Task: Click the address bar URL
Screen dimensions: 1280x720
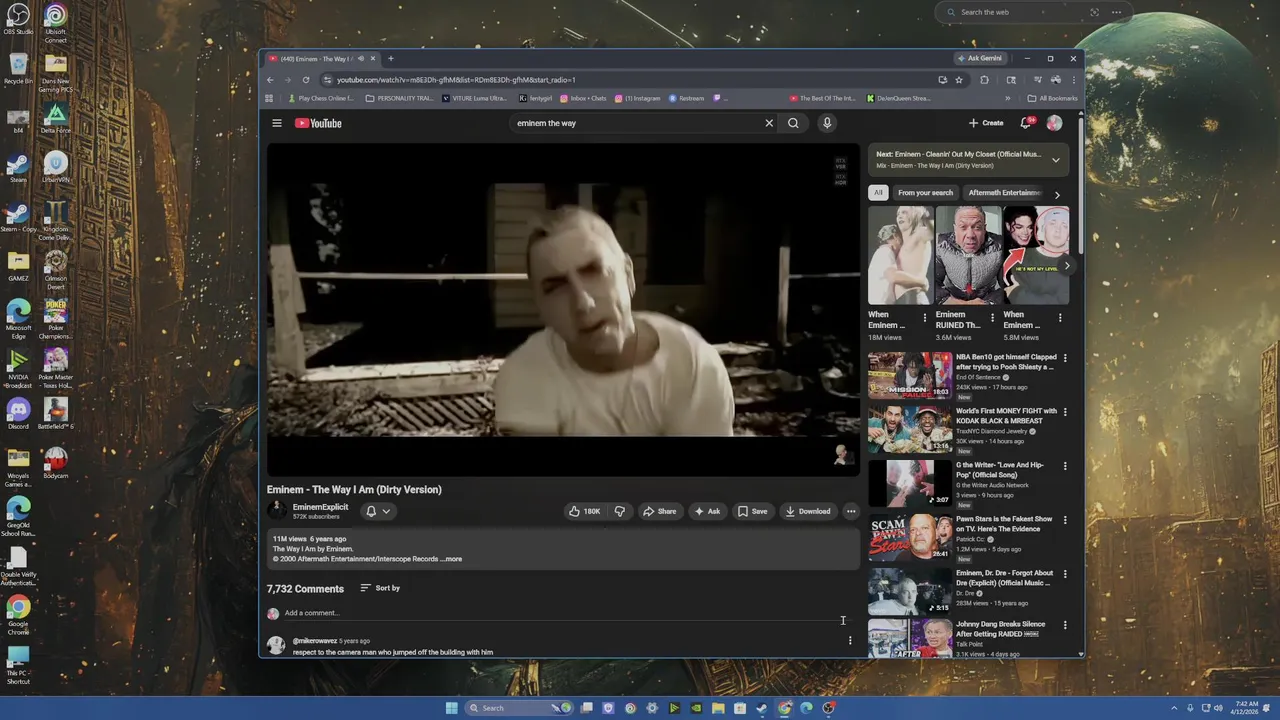Action: click(x=456, y=79)
